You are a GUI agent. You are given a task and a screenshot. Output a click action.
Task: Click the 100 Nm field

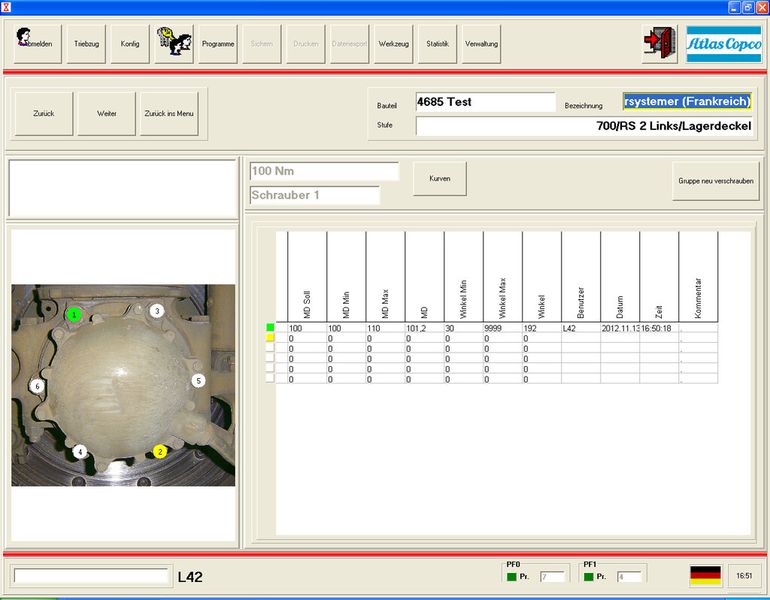pyautogui.click(x=324, y=171)
